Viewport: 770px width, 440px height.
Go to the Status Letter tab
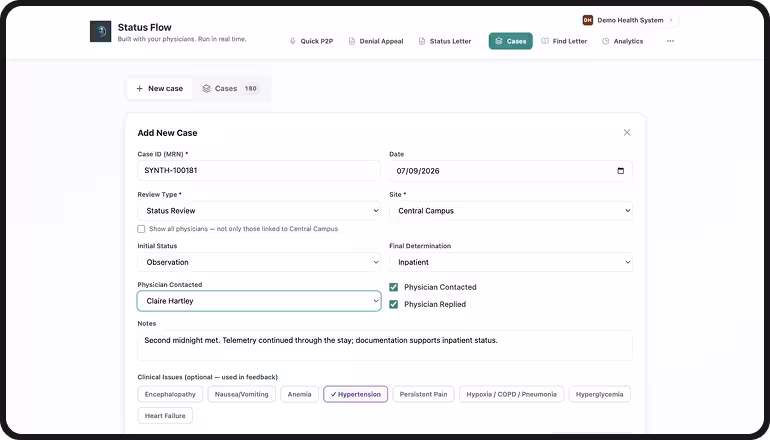[445, 41]
